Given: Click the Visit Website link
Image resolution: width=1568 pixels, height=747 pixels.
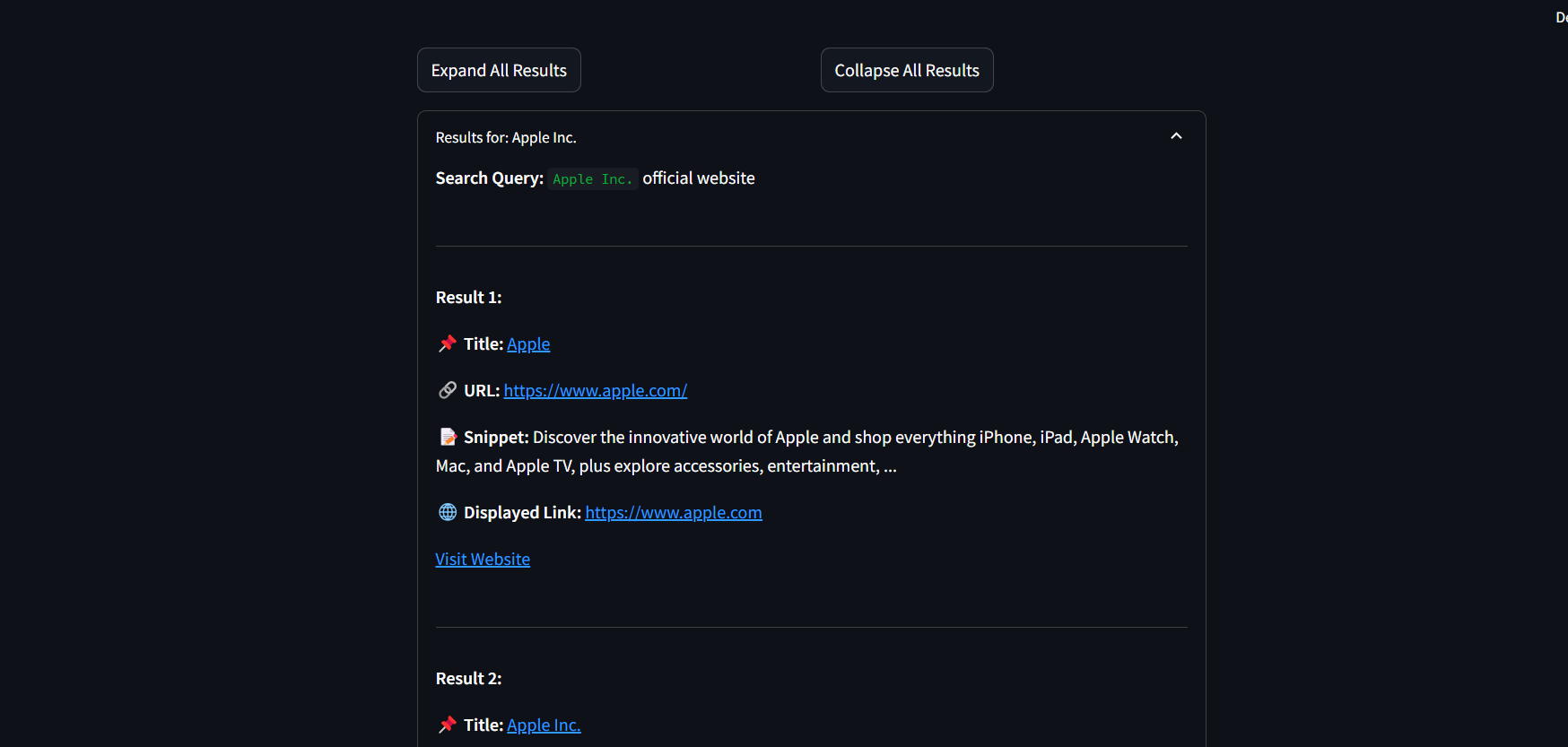Looking at the screenshot, I should (x=483, y=559).
